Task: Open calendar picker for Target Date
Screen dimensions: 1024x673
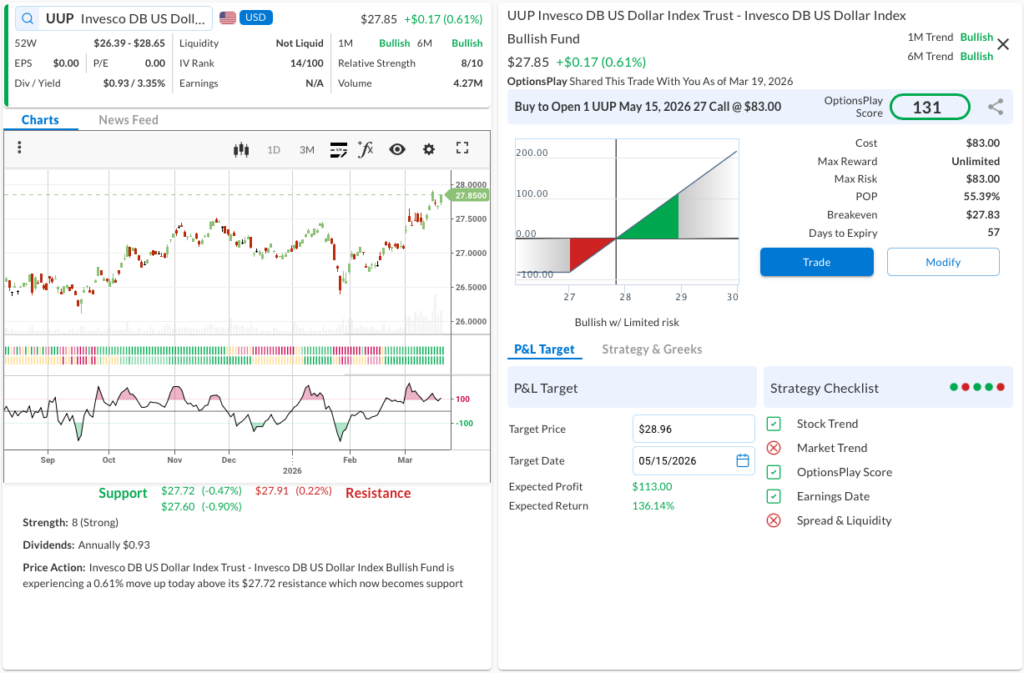Action: pyautogui.click(x=742, y=461)
